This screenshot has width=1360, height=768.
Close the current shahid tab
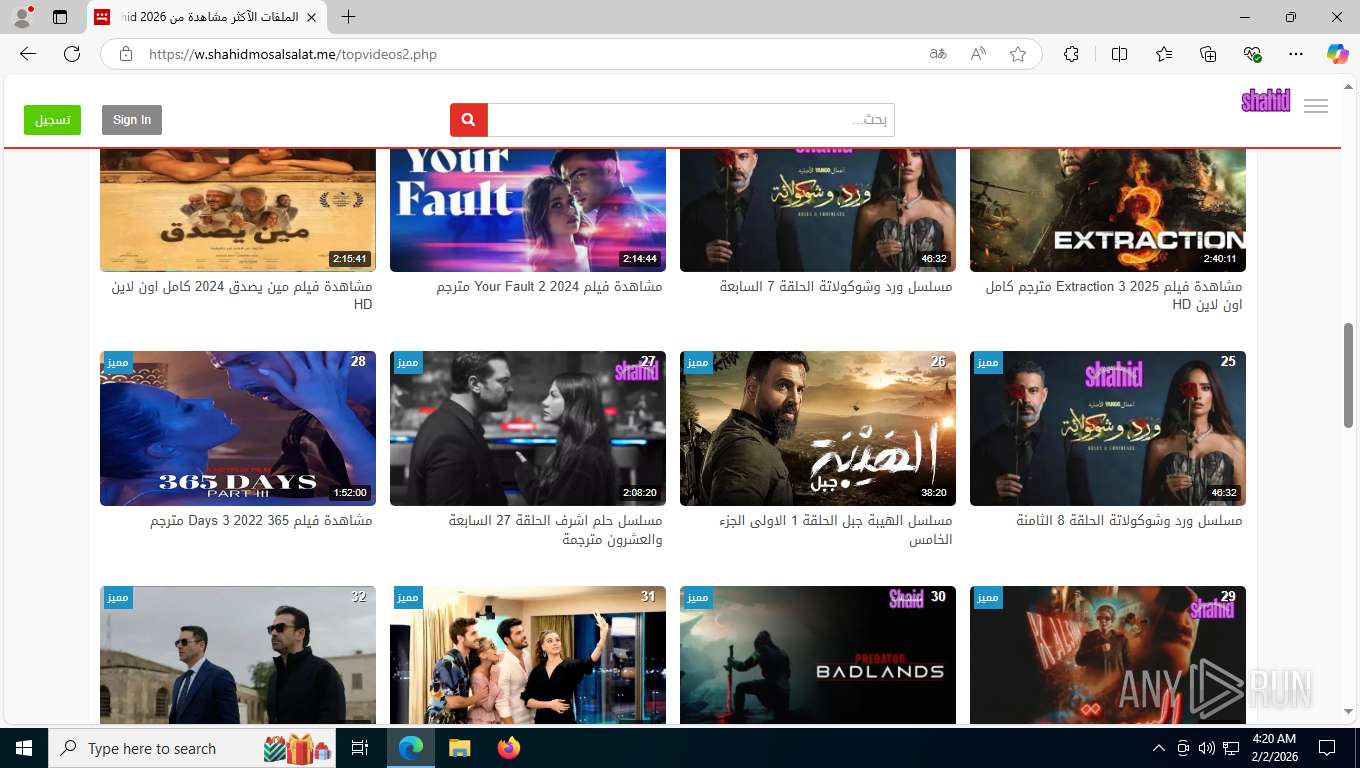(310, 17)
